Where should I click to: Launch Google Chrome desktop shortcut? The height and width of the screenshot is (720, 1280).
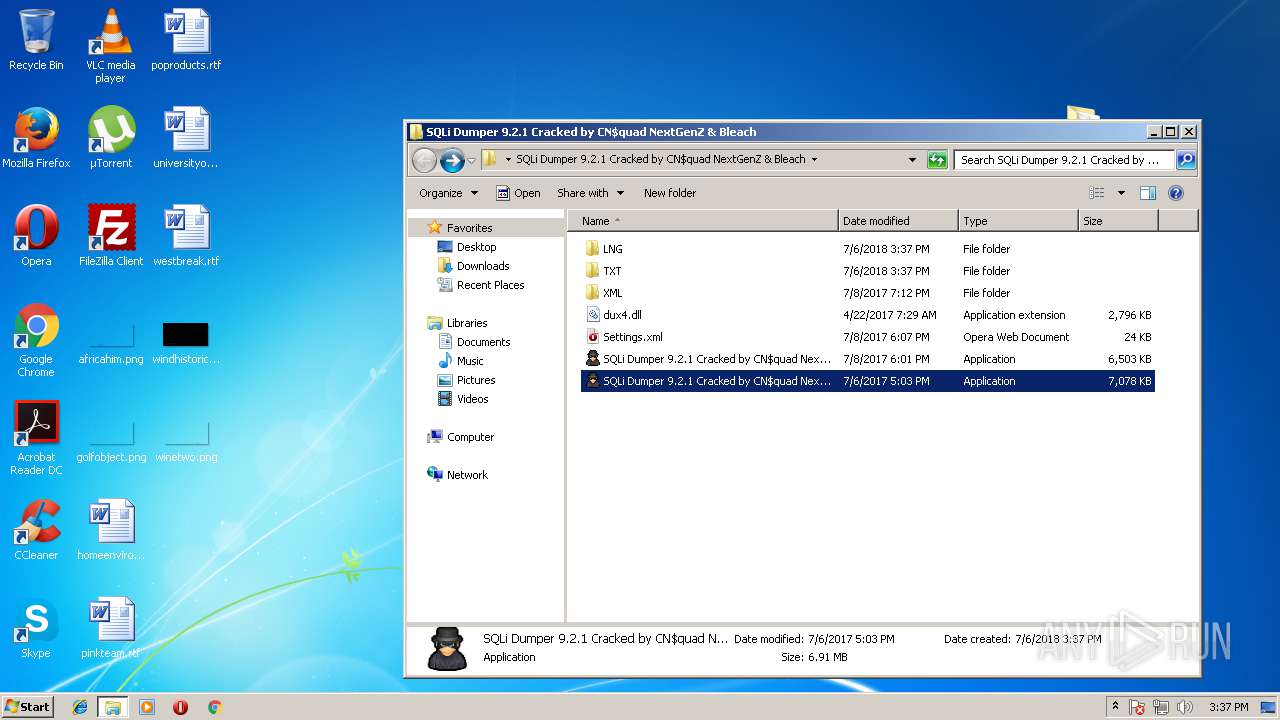tap(36, 340)
